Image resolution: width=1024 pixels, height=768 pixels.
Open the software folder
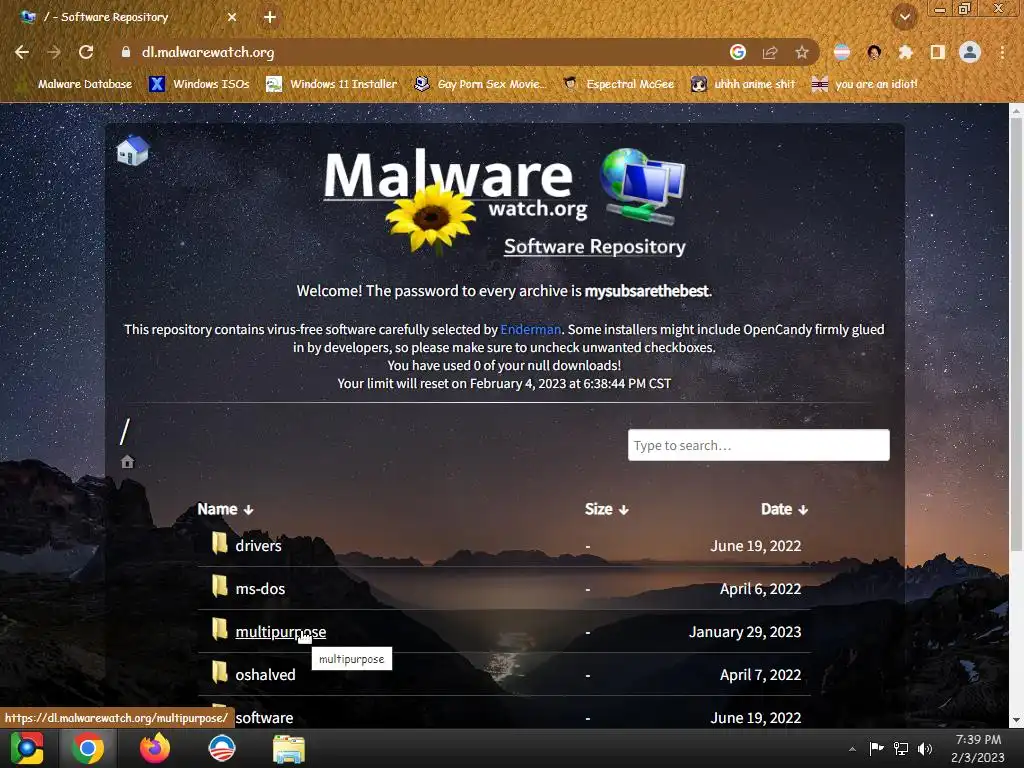pyautogui.click(x=264, y=718)
